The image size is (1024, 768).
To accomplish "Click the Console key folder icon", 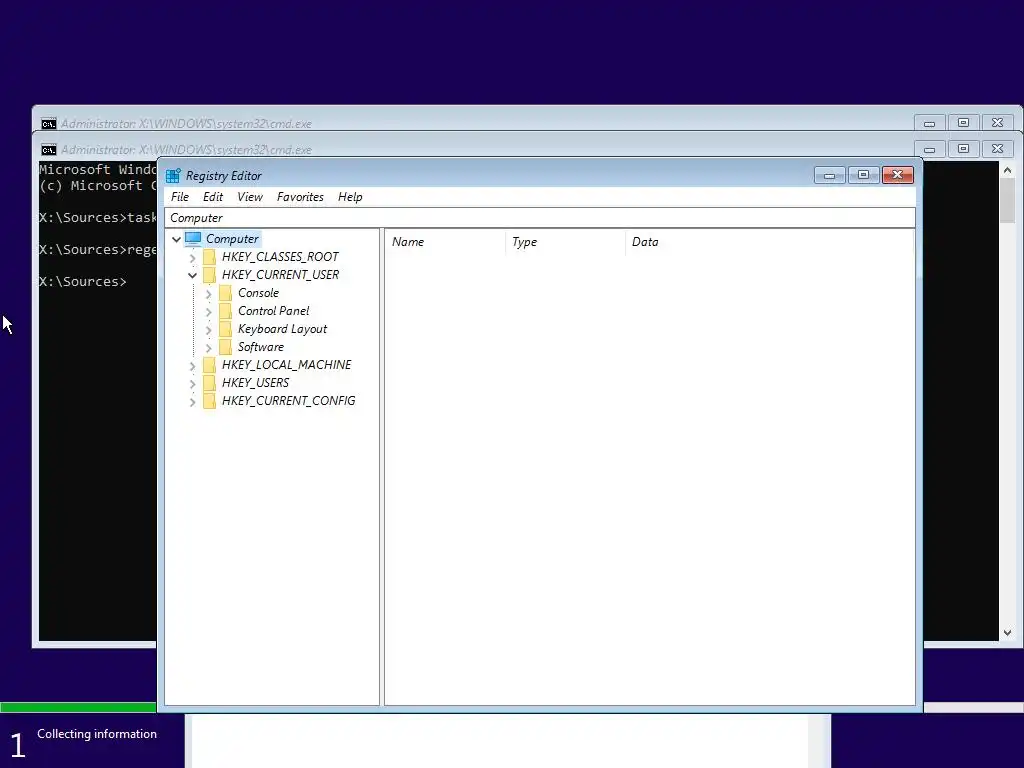I will point(225,293).
